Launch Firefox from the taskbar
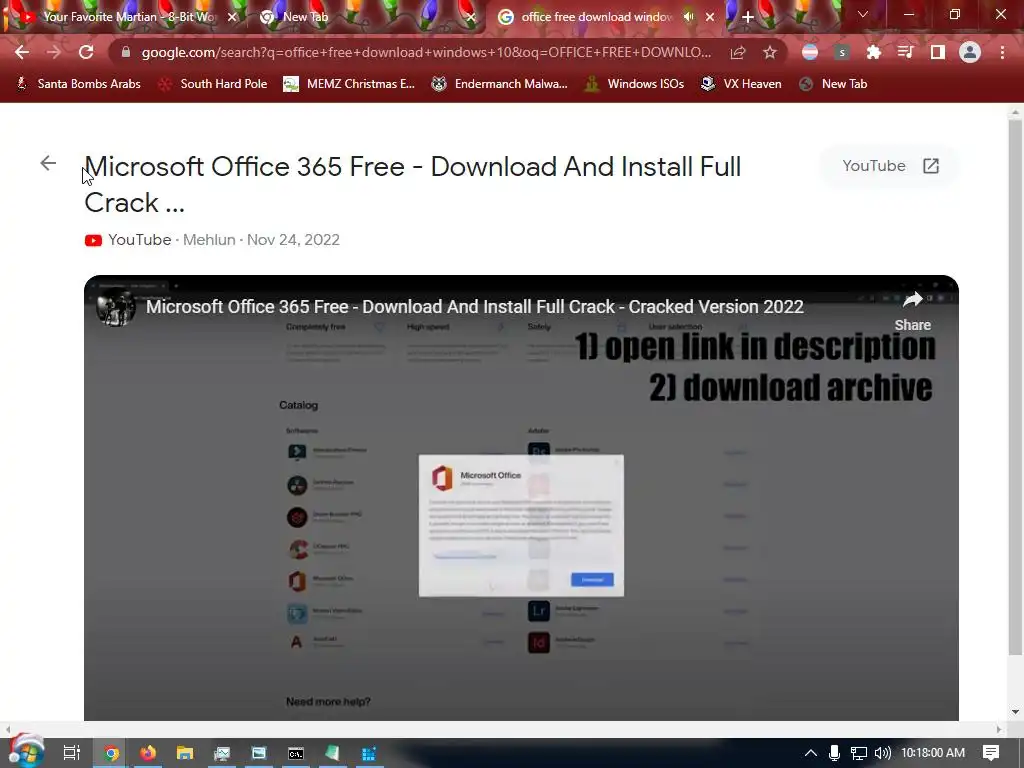The height and width of the screenshot is (768, 1024). (148, 753)
